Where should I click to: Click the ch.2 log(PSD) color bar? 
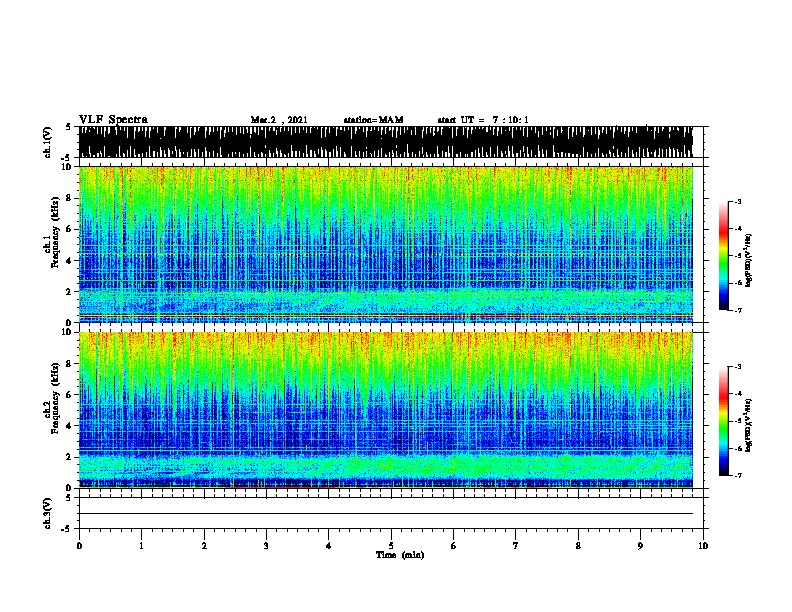[724, 421]
